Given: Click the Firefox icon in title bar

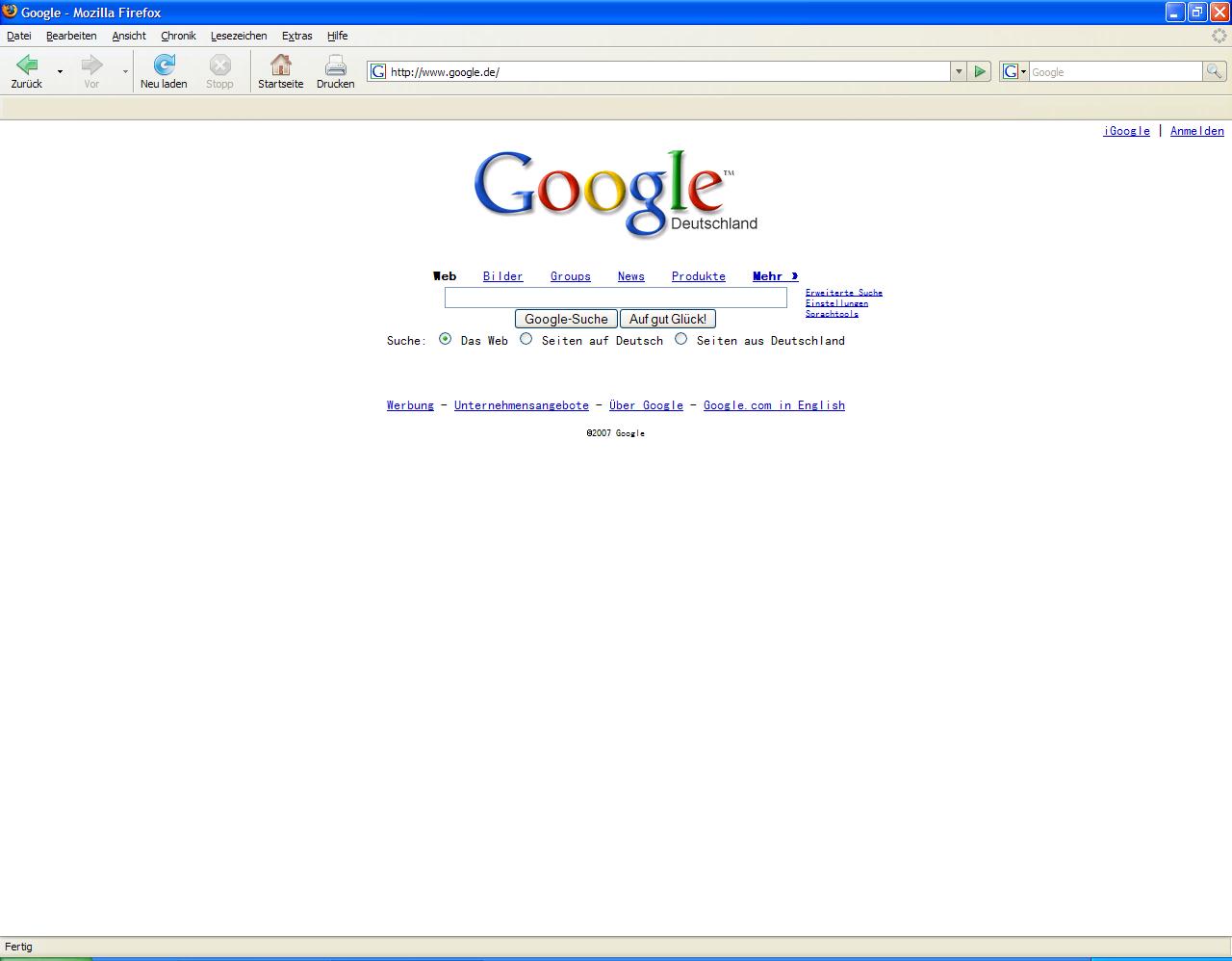Looking at the screenshot, I should click(x=10, y=12).
